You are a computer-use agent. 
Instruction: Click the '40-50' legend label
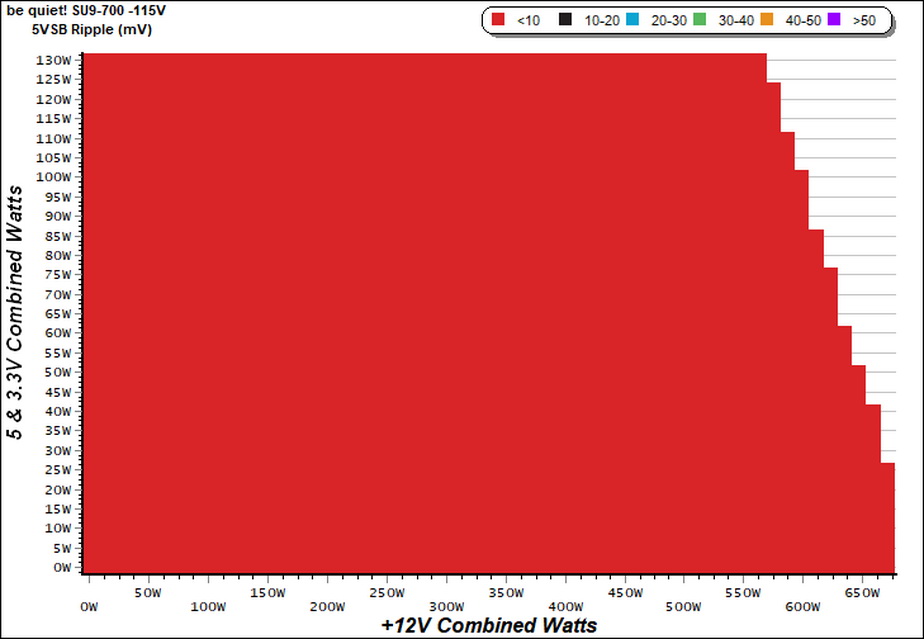(x=803, y=21)
